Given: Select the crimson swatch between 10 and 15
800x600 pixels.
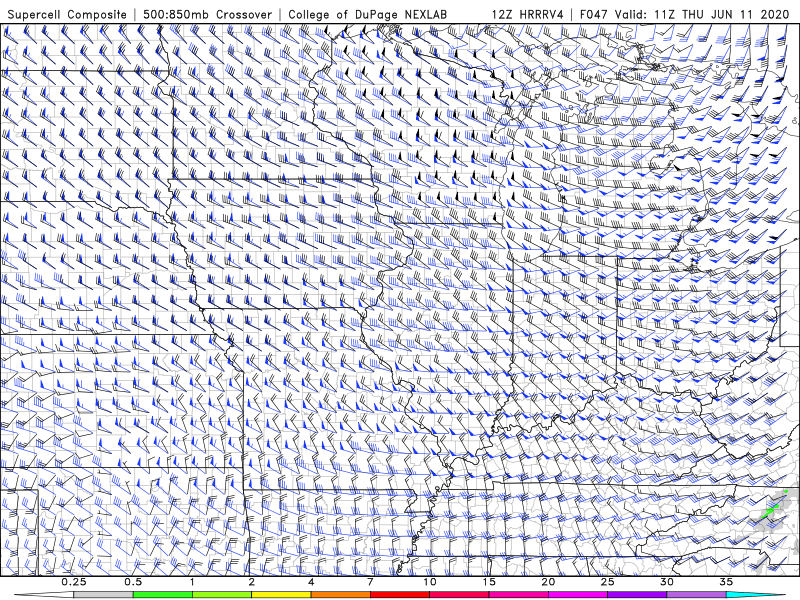Looking at the screenshot, I should coord(459,595).
